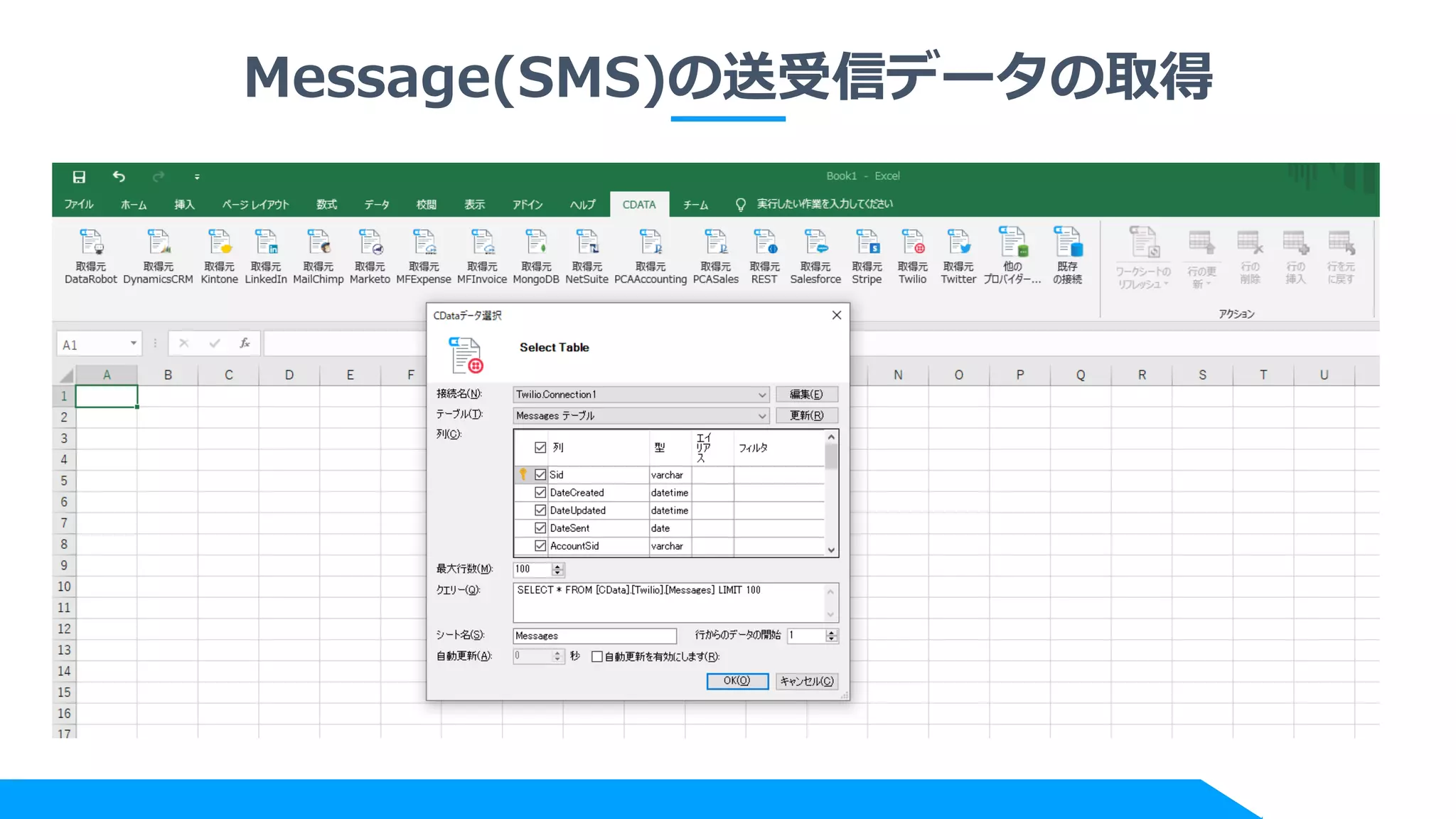Click the max rows (最大行数) spinner
This screenshot has width=1456, height=819.
coord(558,569)
